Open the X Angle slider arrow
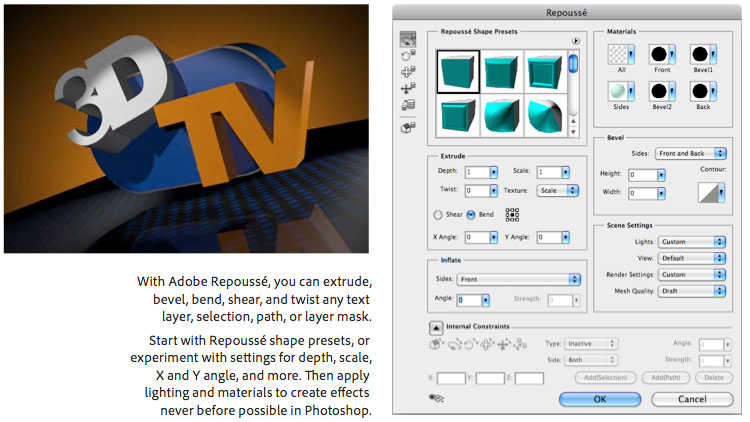 point(494,237)
